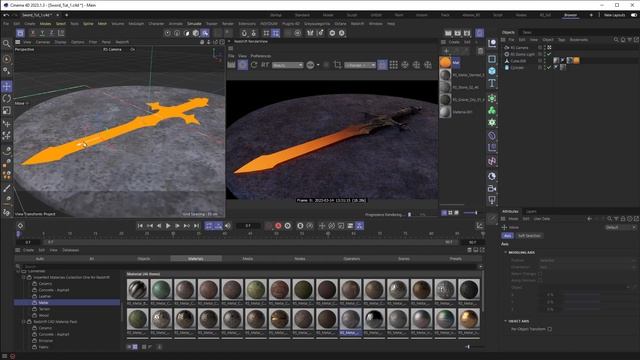640x360 pixels.
Task: Open the dropdown arrow beside RenderView lens icon
Action: point(318,65)
